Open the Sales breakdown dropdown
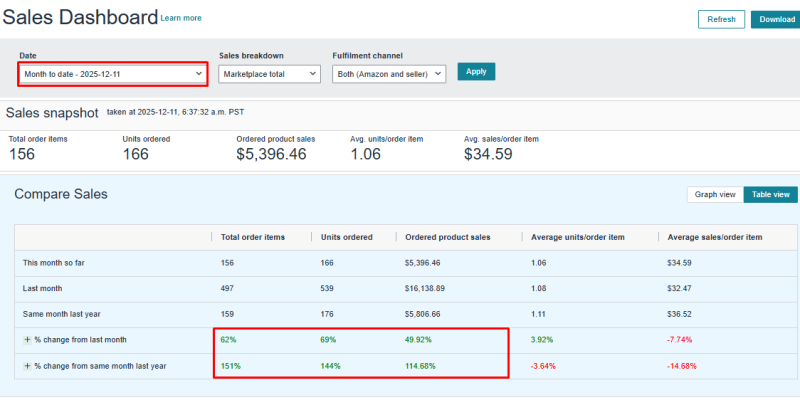This screenshot has width=800, height=400. coord(268,73)
